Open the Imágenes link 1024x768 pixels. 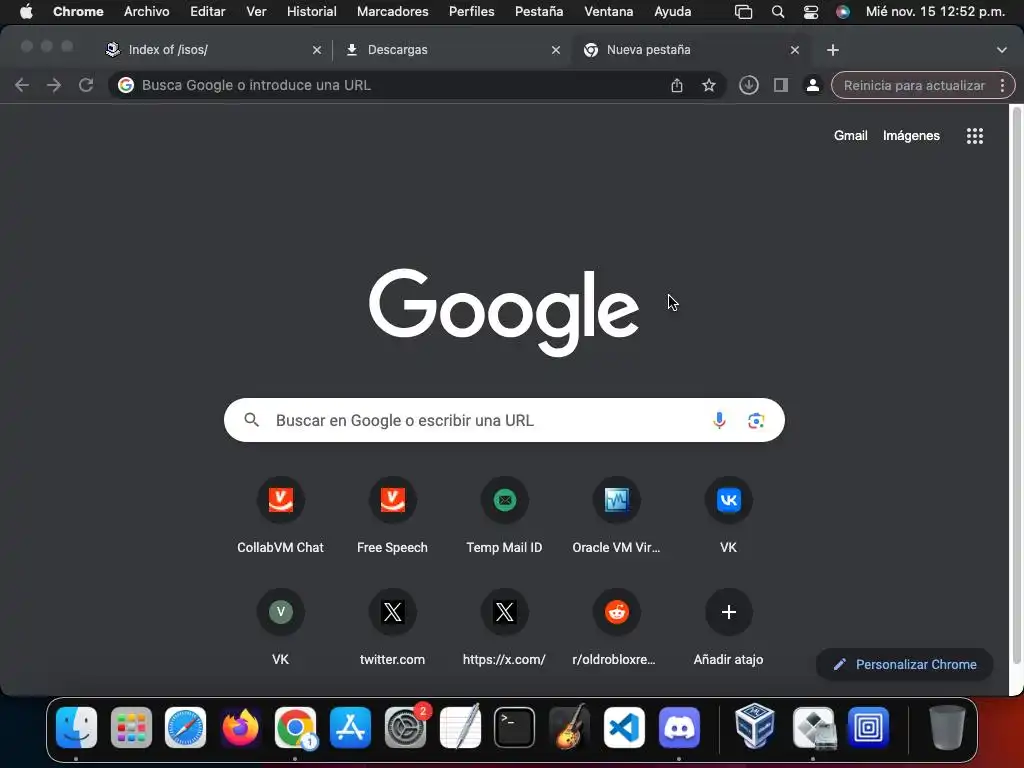point(911,136)
